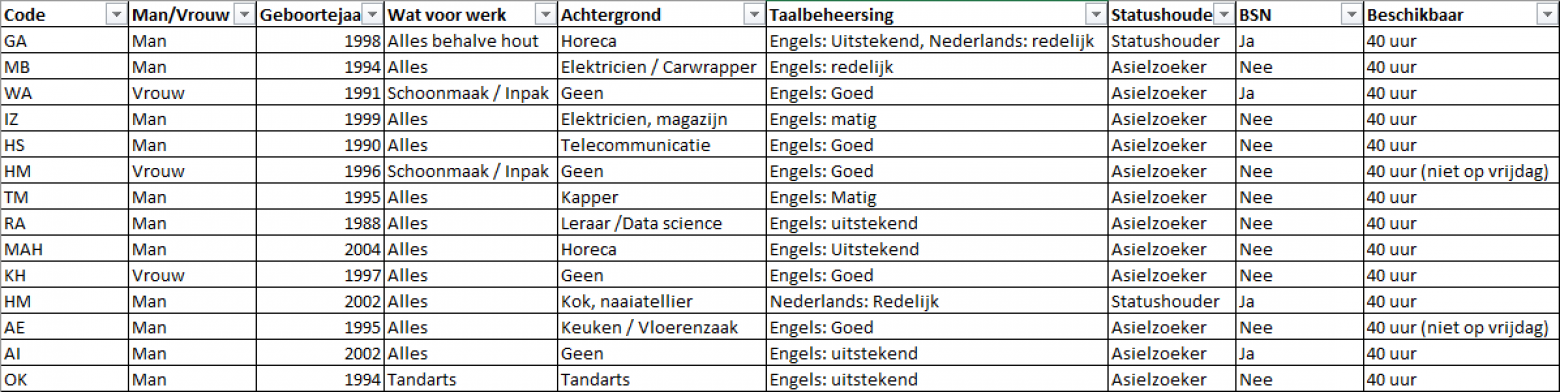1560x392 pixels.
Task: Click the Telecommunicatie cell
Action: pos(662,145)
